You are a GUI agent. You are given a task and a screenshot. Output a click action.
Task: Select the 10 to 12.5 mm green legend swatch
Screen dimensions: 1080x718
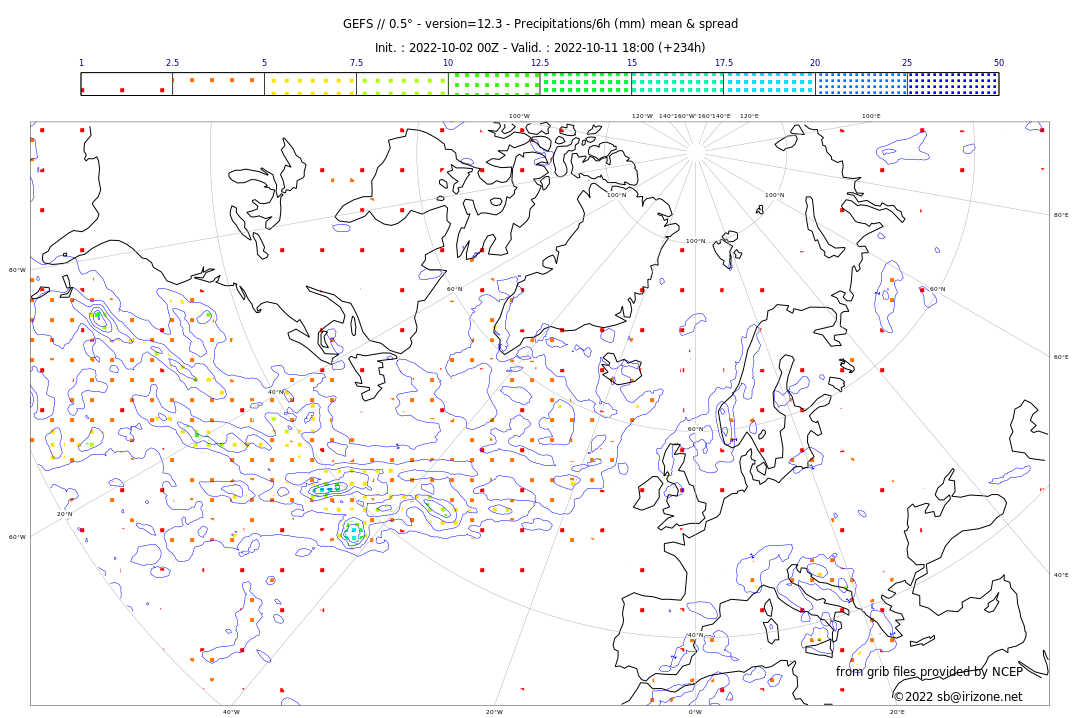494,84
